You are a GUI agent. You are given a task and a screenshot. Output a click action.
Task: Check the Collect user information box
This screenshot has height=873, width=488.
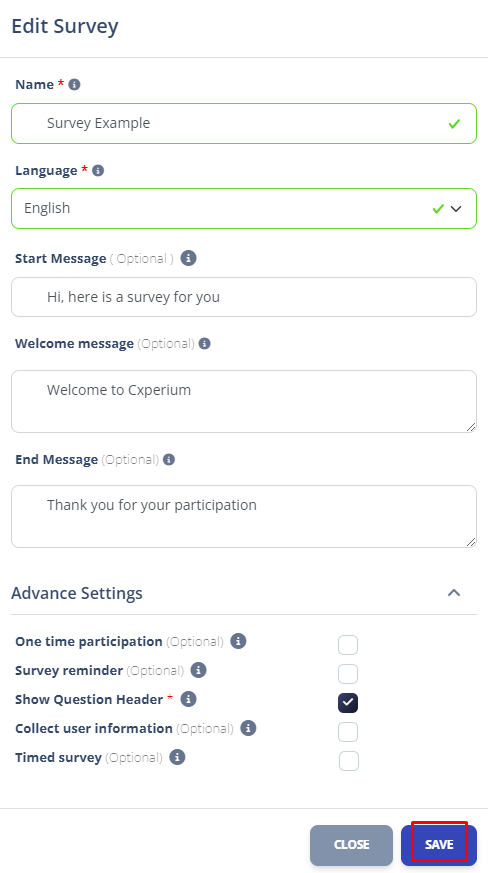348,732
